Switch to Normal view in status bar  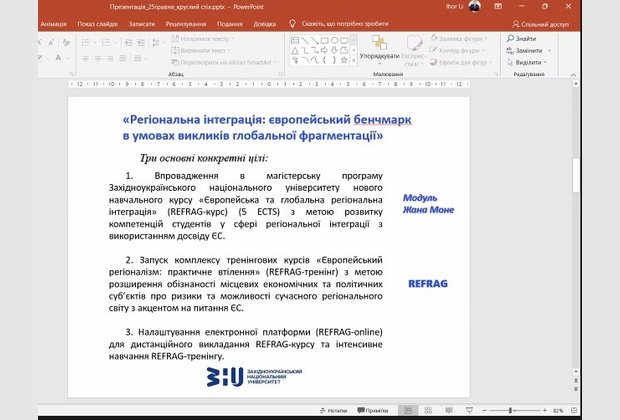[408, 410]
